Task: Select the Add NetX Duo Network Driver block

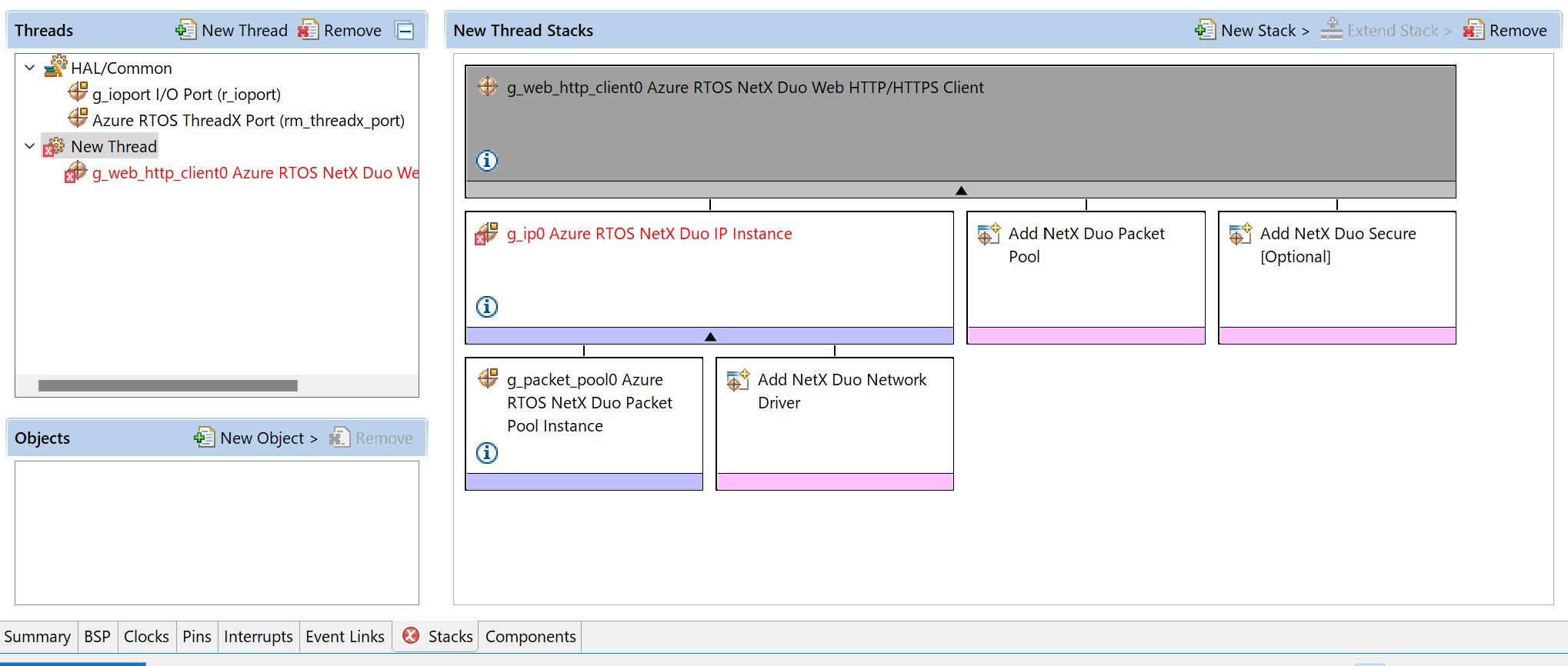Action: [x=835, y=424]
